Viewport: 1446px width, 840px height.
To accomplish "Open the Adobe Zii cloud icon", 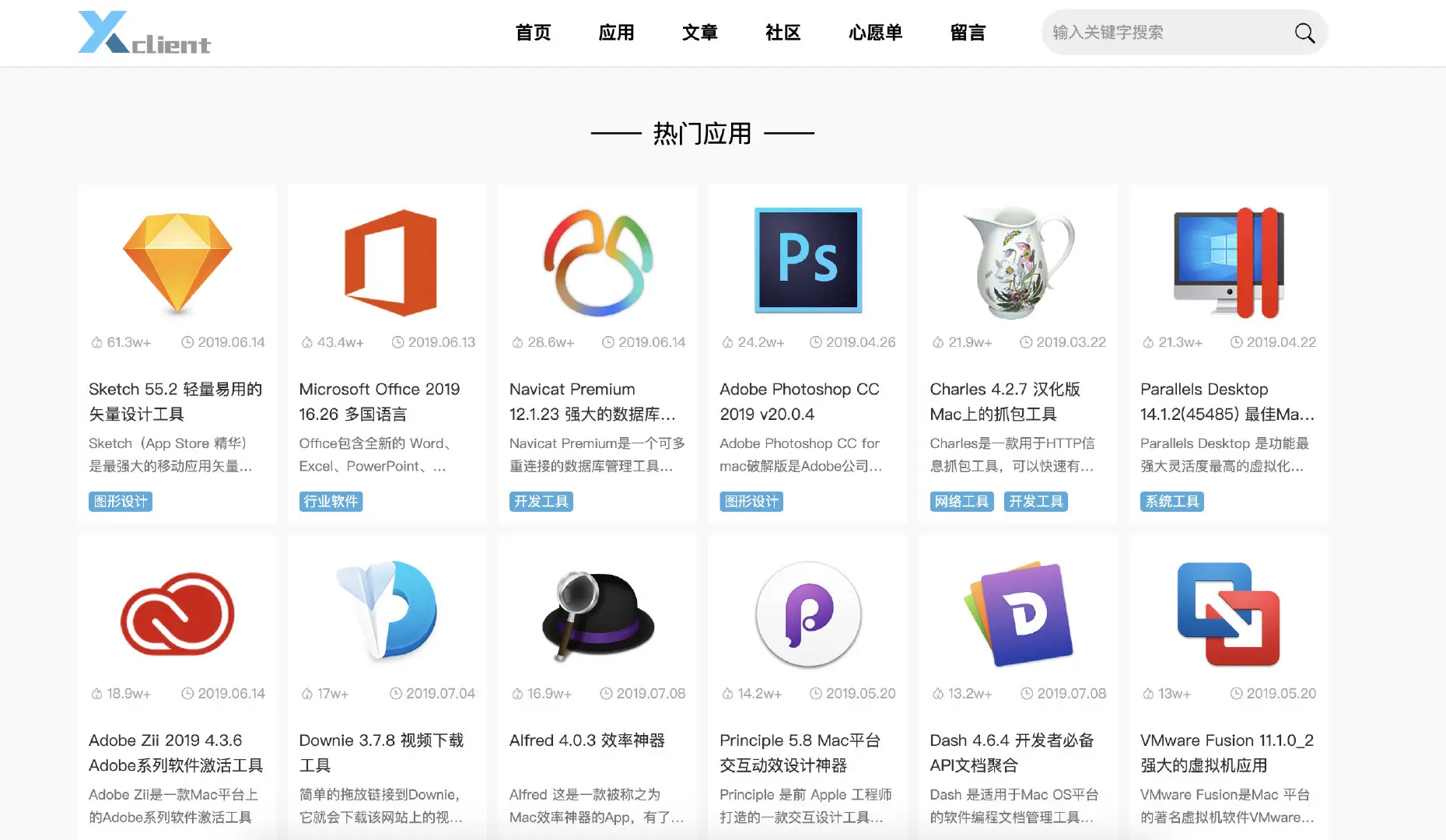I will [x=177, y=614].
